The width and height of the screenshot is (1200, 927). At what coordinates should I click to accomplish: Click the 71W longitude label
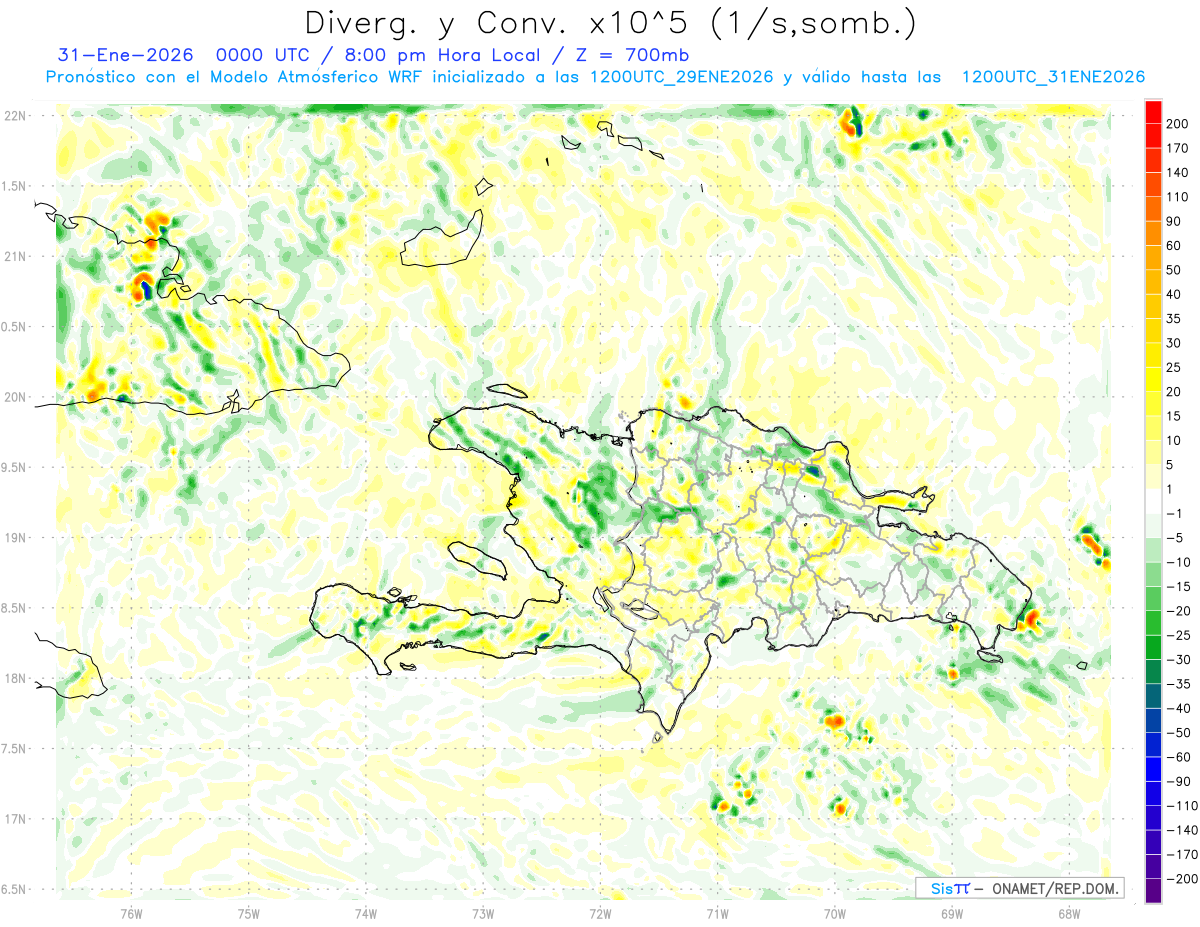[x=717, y=912]
